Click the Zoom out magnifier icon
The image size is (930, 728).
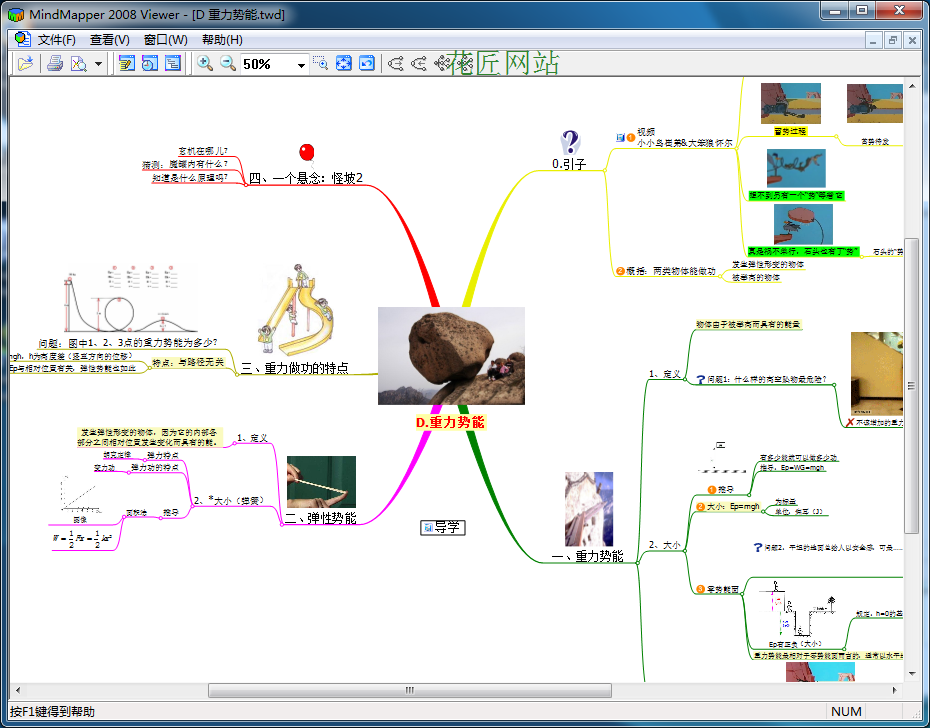227,64
